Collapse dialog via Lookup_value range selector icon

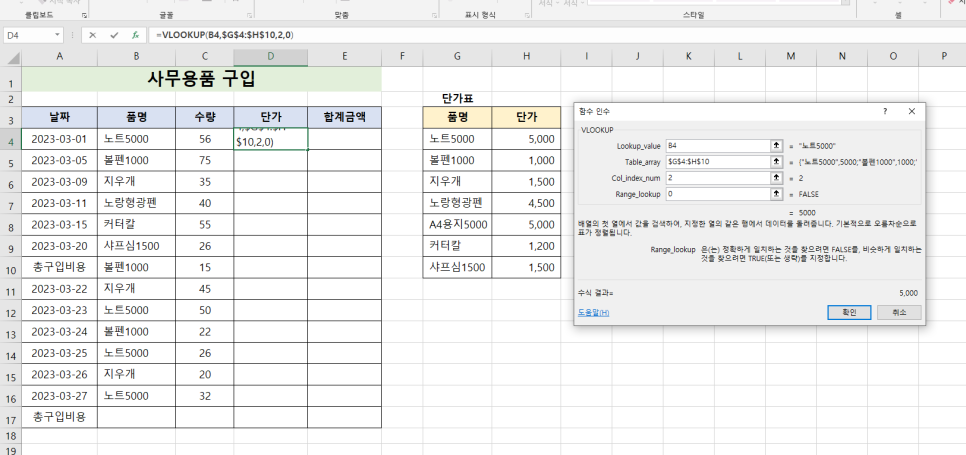pyautogui.click(x=776, y=146)
